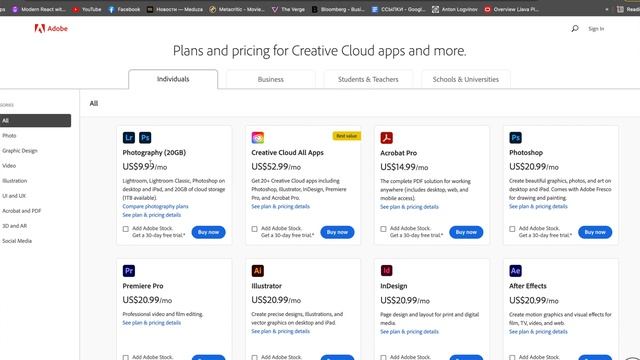Check Add Adobe Stock under Photography plan
Image resolution: width=640 pixels, height=360 pixels.
126,229
